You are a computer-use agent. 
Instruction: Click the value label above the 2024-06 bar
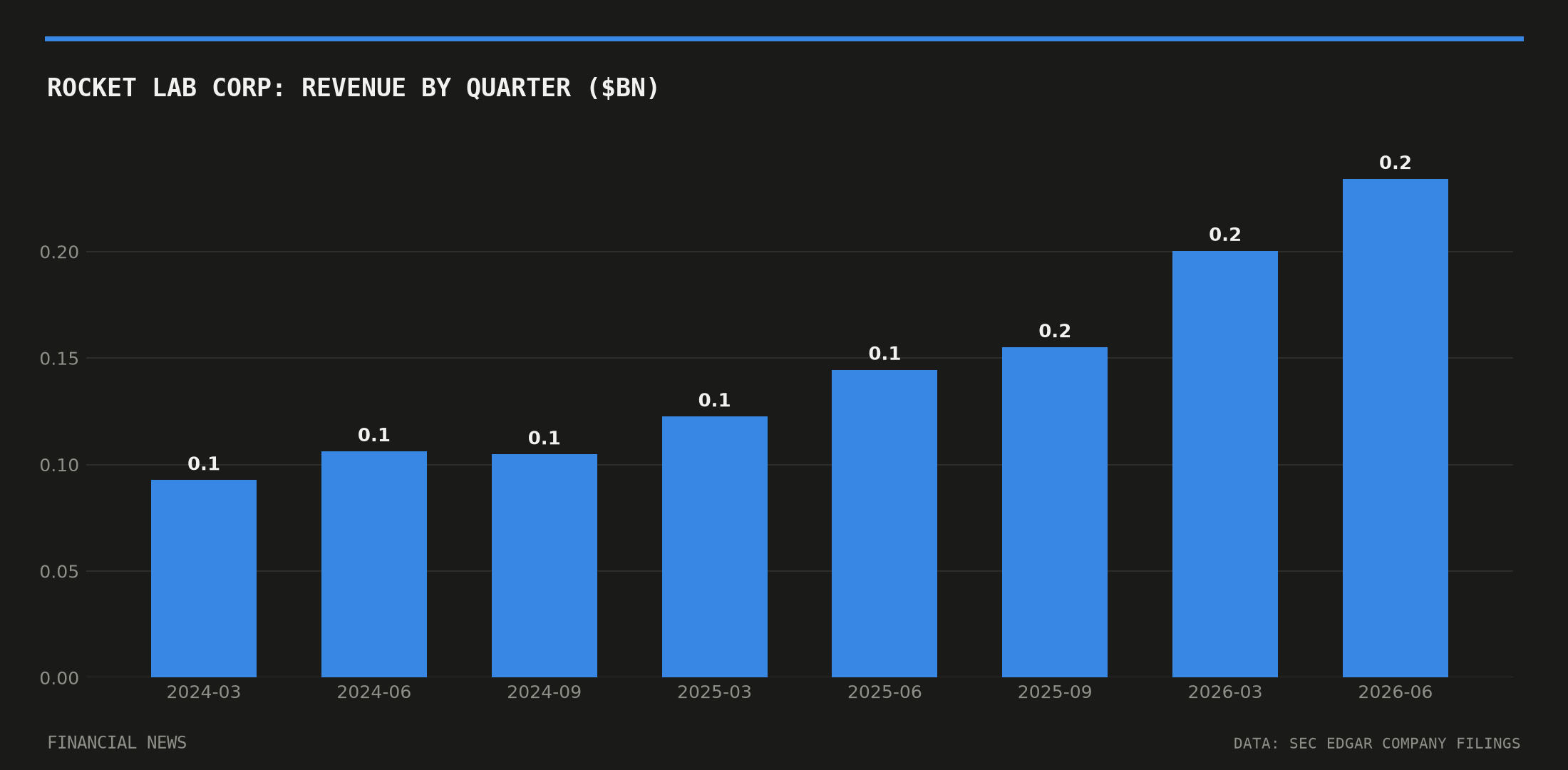[374, 436]
